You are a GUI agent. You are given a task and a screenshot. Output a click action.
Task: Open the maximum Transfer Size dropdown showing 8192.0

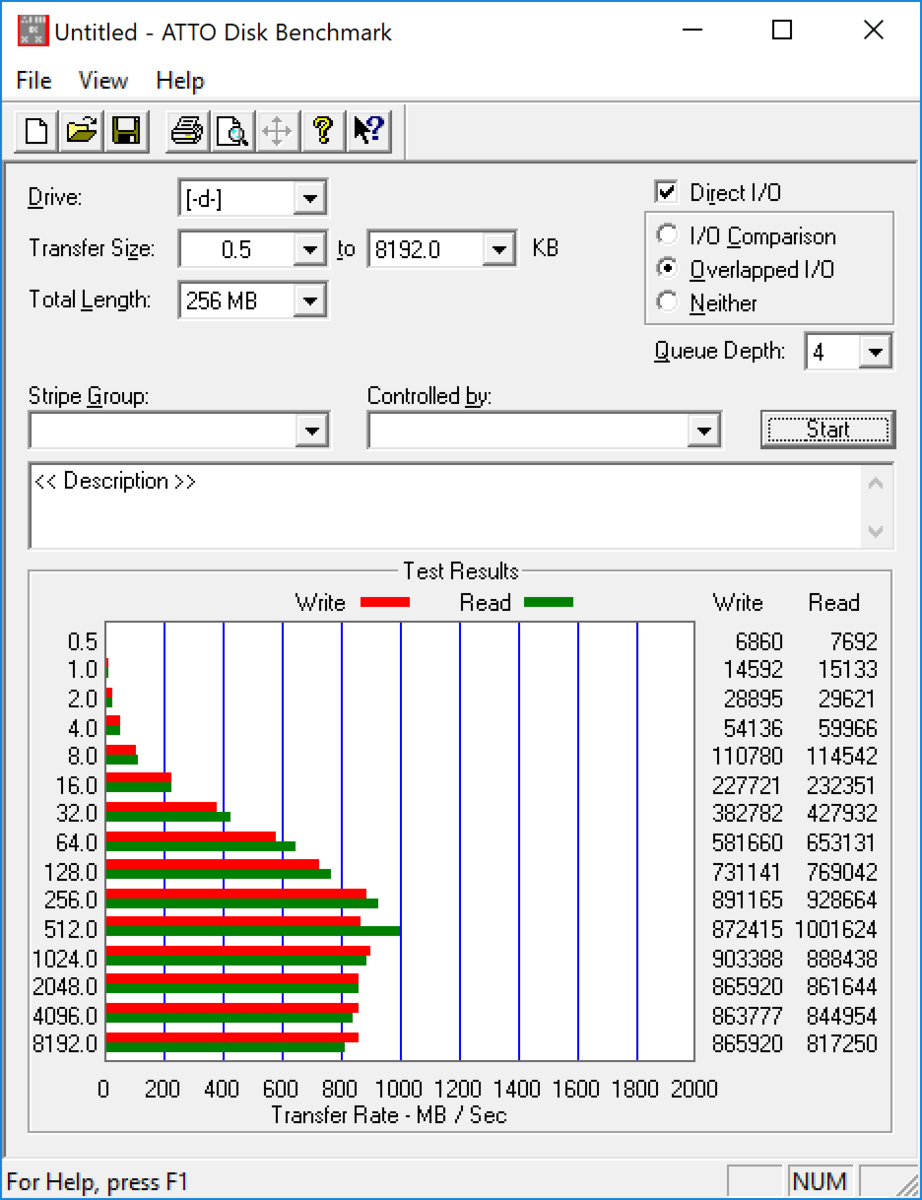pos(499,249)
